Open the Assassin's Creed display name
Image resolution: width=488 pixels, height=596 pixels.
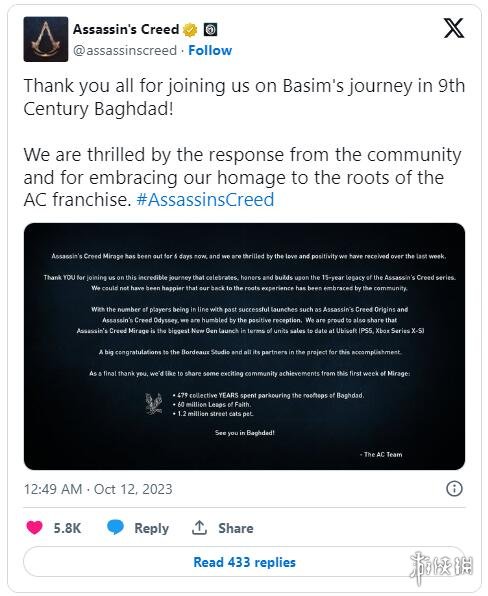click(x=126, y=29)
